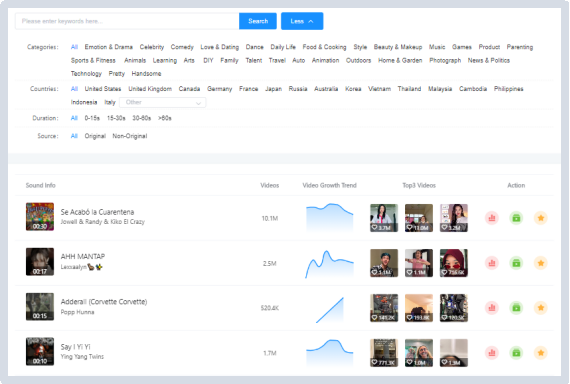Click star icon for Say I Yi Yi

coord(541,352)
